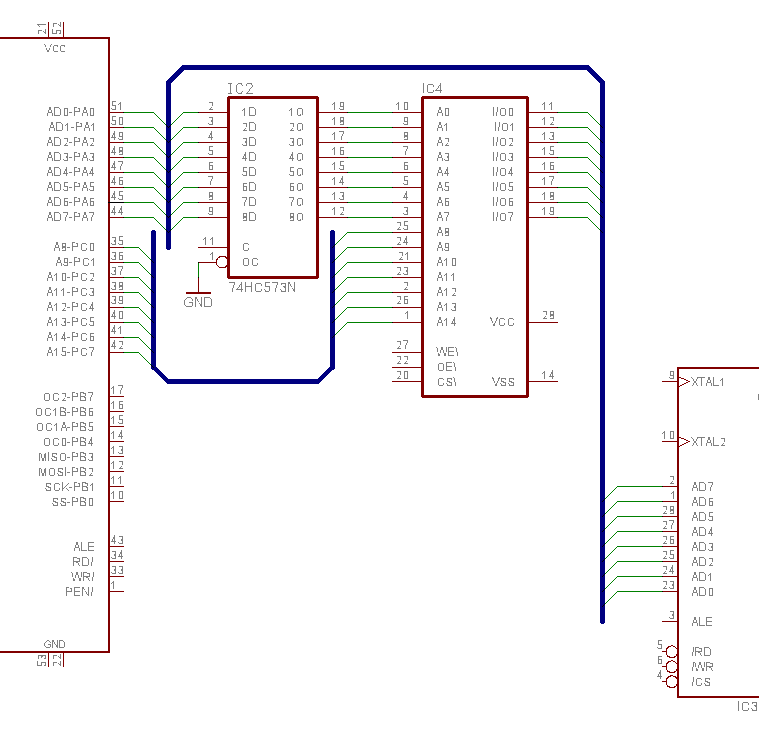Screen dimensions: 759x745
Task: Select the AD4-PA4 pin label
Action: point(71,172)
